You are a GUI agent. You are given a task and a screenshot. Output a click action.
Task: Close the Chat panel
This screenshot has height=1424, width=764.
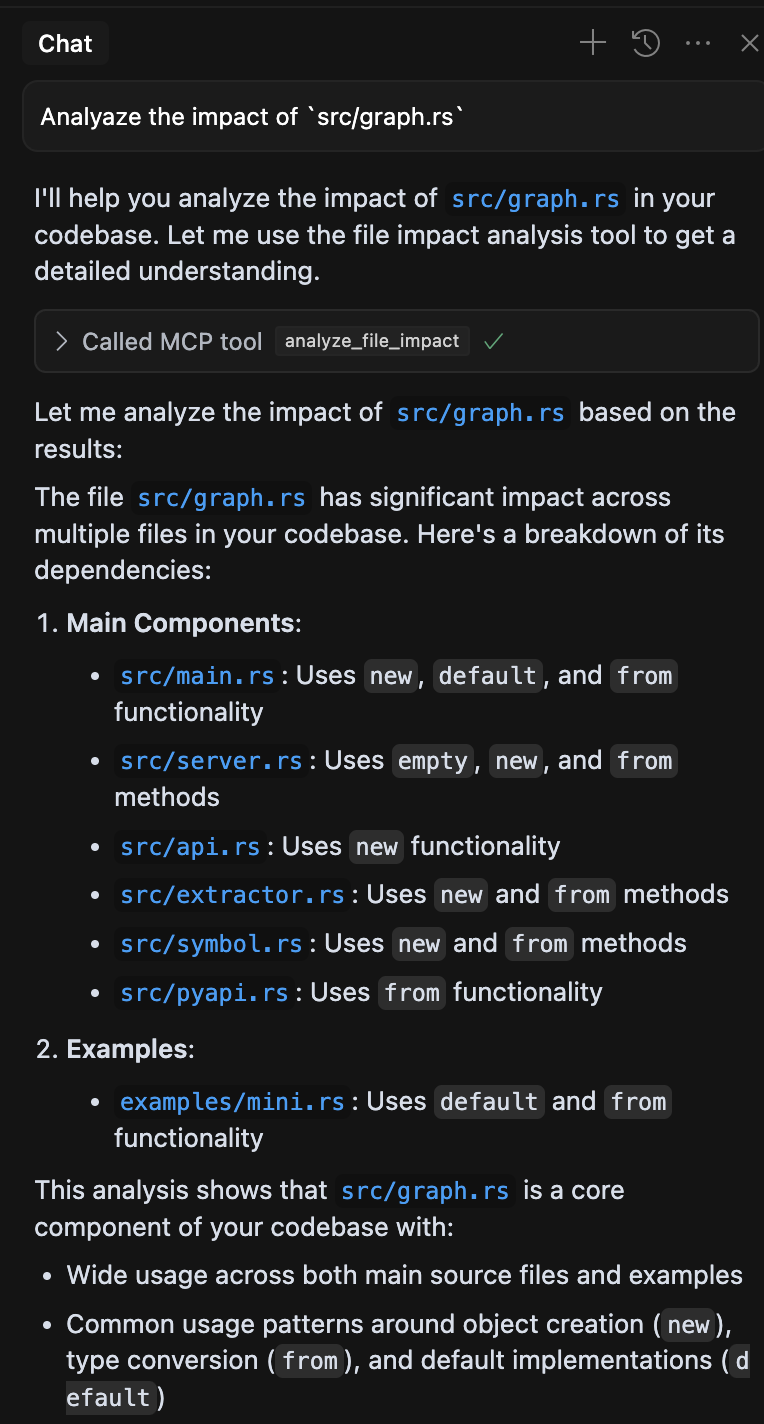[750, 43]
